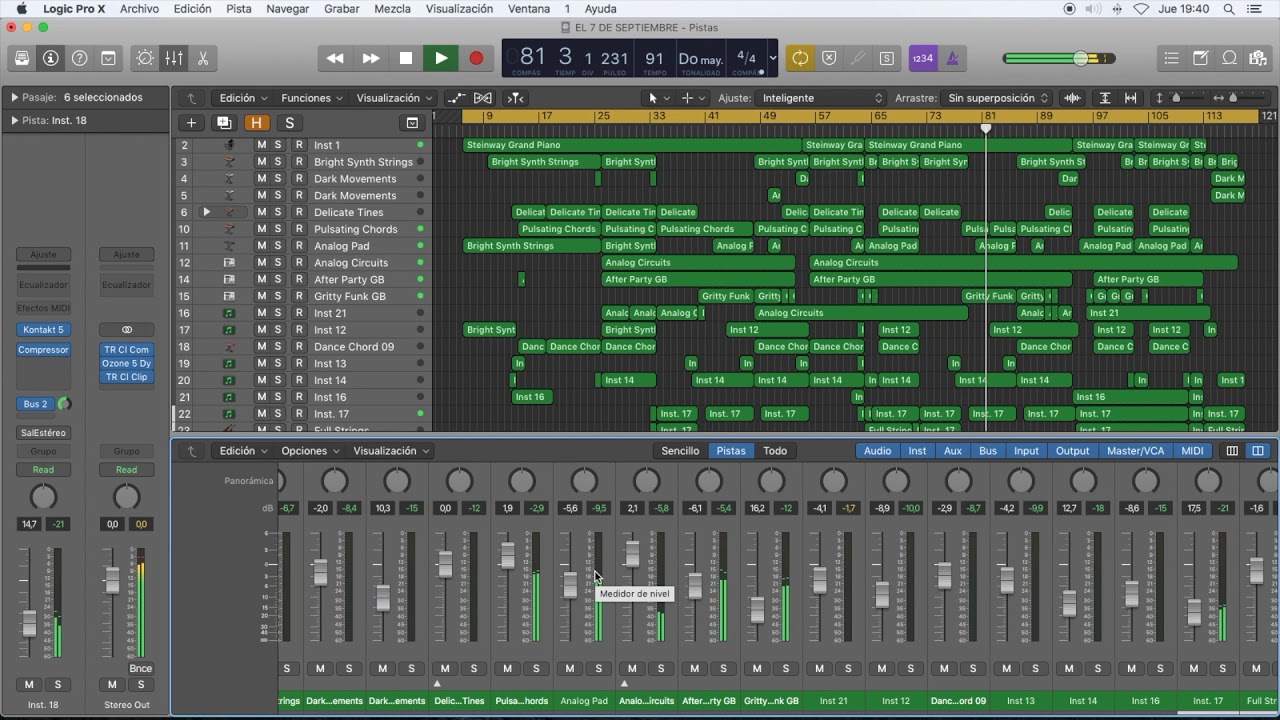Toggle the Cycle mode button
Image resolution: width=1280 pixels, height=720 pixels.
tap(800, 58)
